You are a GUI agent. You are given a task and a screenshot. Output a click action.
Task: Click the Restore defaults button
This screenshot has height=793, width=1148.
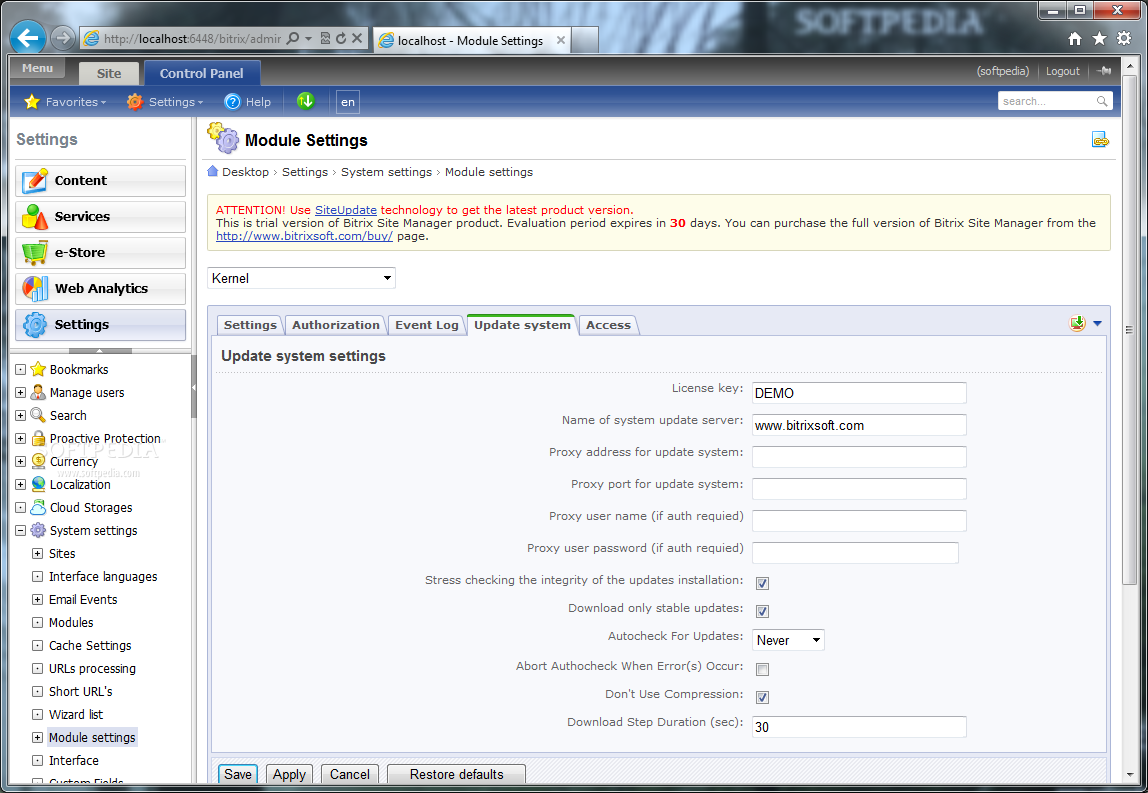[x=456, y=774]
